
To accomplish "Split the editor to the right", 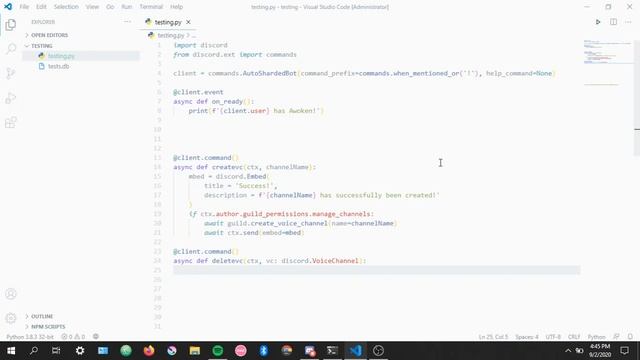I will [613, 22].
